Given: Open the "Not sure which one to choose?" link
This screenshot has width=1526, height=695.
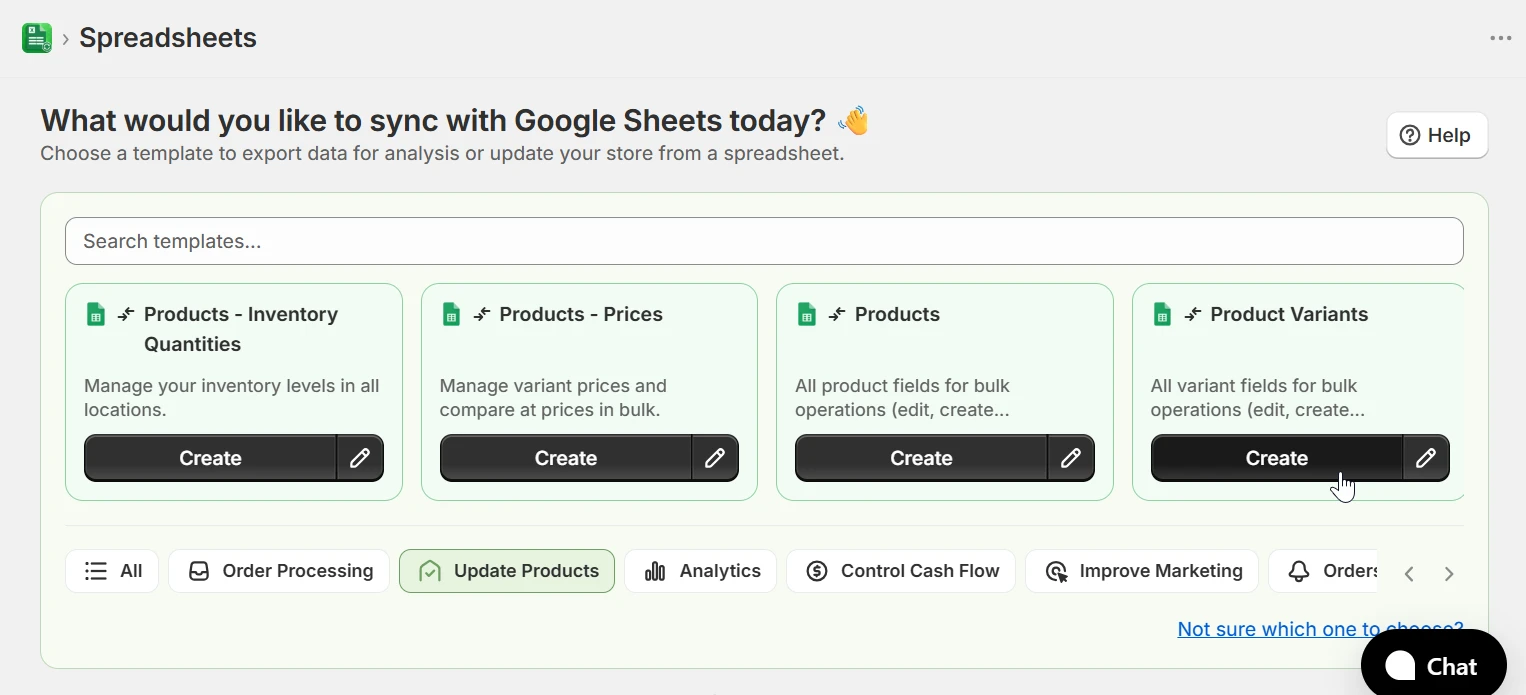Looking at the screenshot, I should pyautogui.click(x=1320, y=629).
